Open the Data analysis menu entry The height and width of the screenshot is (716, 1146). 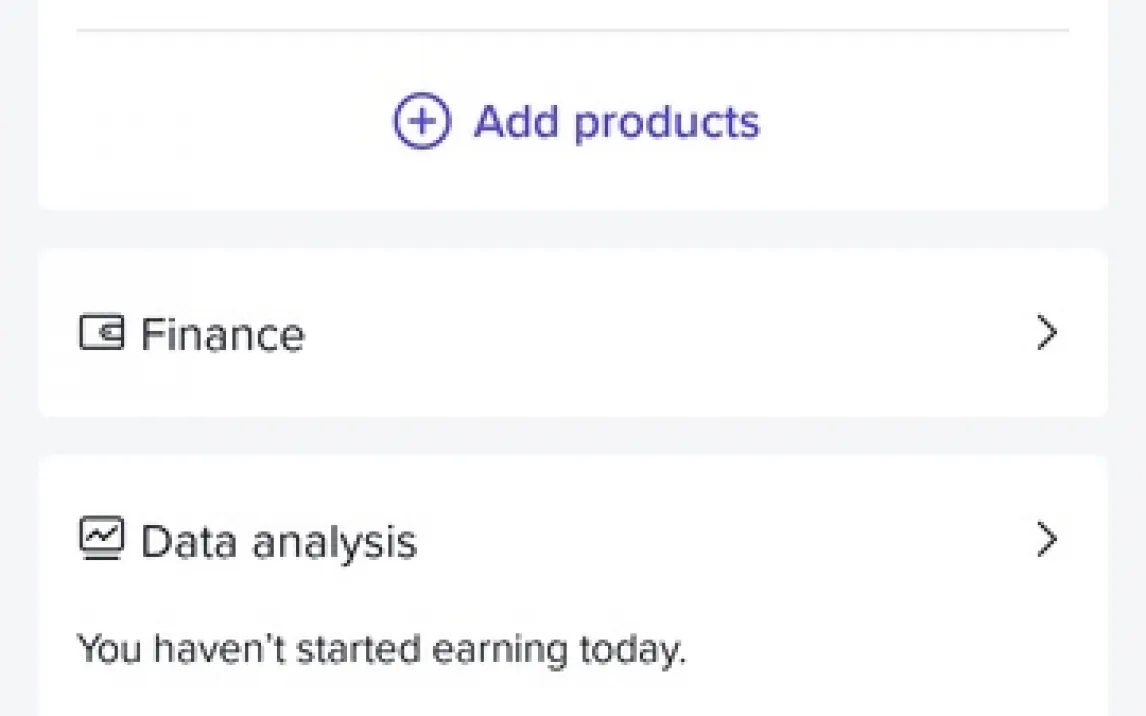click(x=573, y=540)
